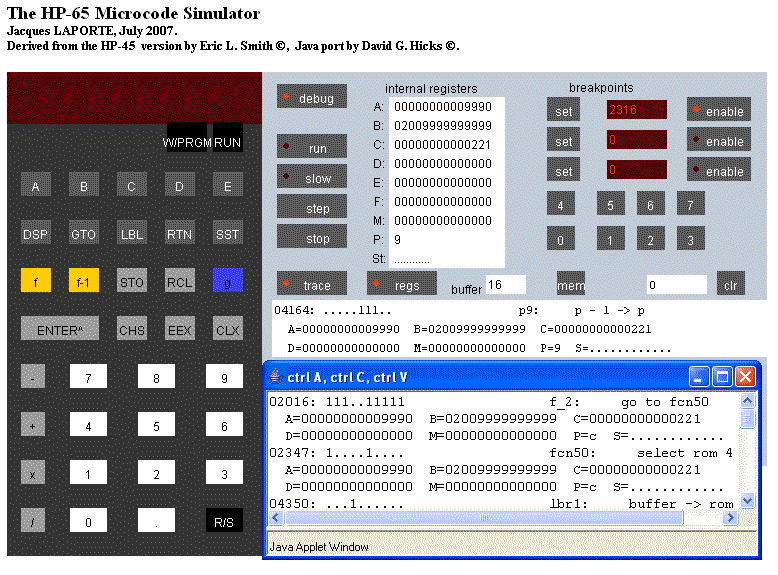Click trace window scroll left arrow
Screen dimensions: 778x575
point(276,517)
